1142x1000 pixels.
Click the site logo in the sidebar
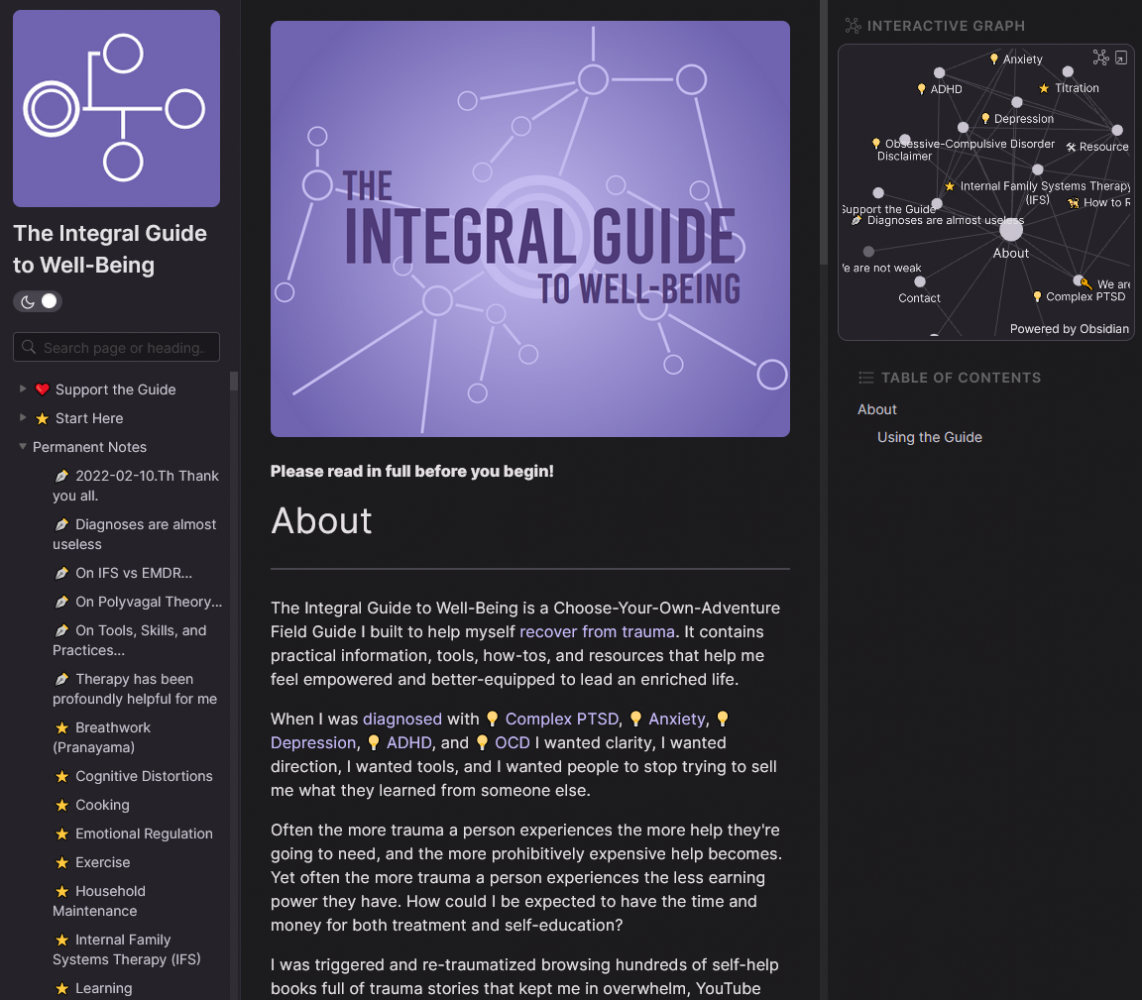(116, 108)
